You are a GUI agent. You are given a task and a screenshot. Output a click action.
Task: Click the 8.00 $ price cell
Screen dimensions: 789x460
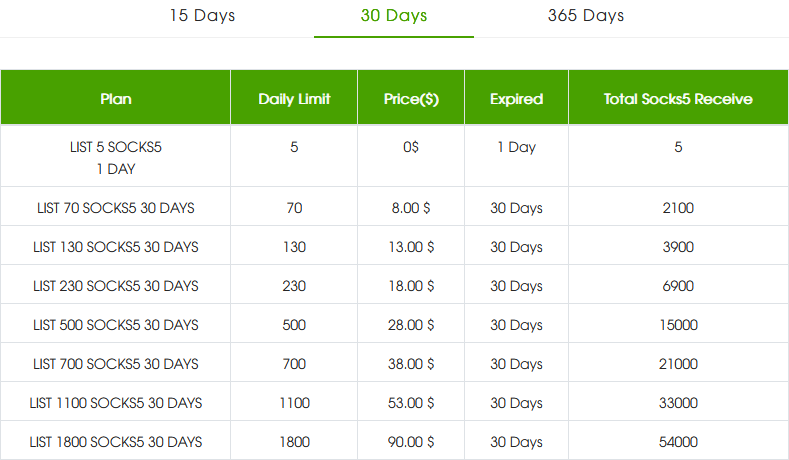(x=410, y=208)
